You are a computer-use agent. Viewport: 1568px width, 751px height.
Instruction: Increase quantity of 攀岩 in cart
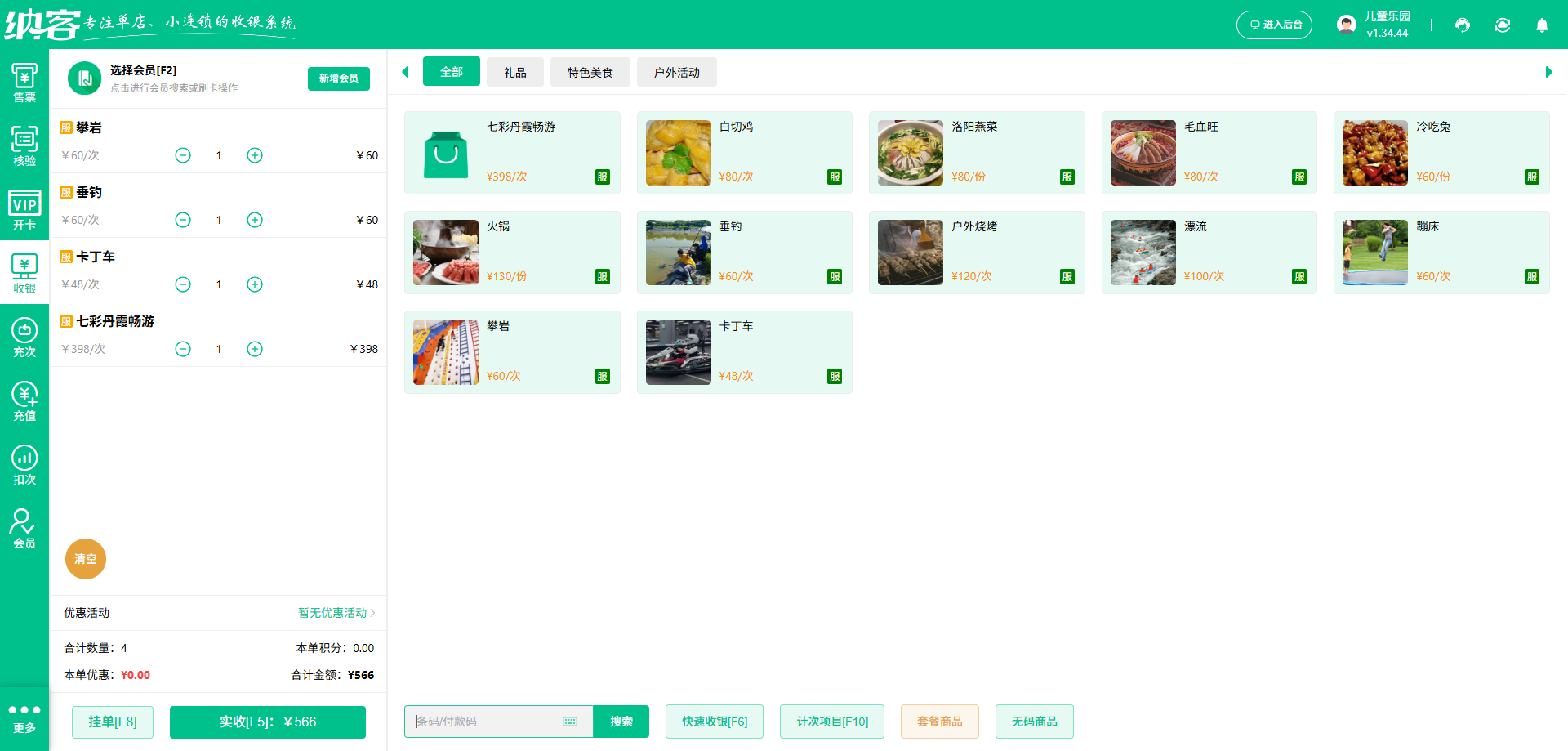pos(255,155)
